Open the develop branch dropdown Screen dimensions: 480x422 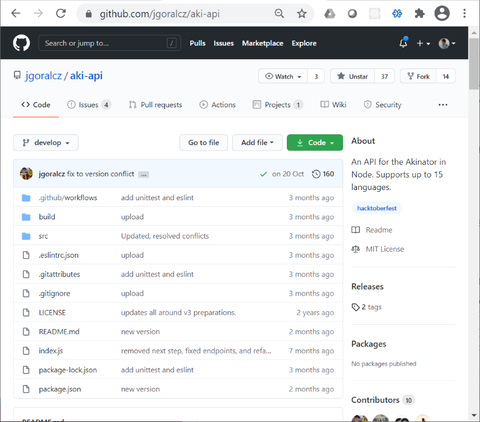point(46,143)
